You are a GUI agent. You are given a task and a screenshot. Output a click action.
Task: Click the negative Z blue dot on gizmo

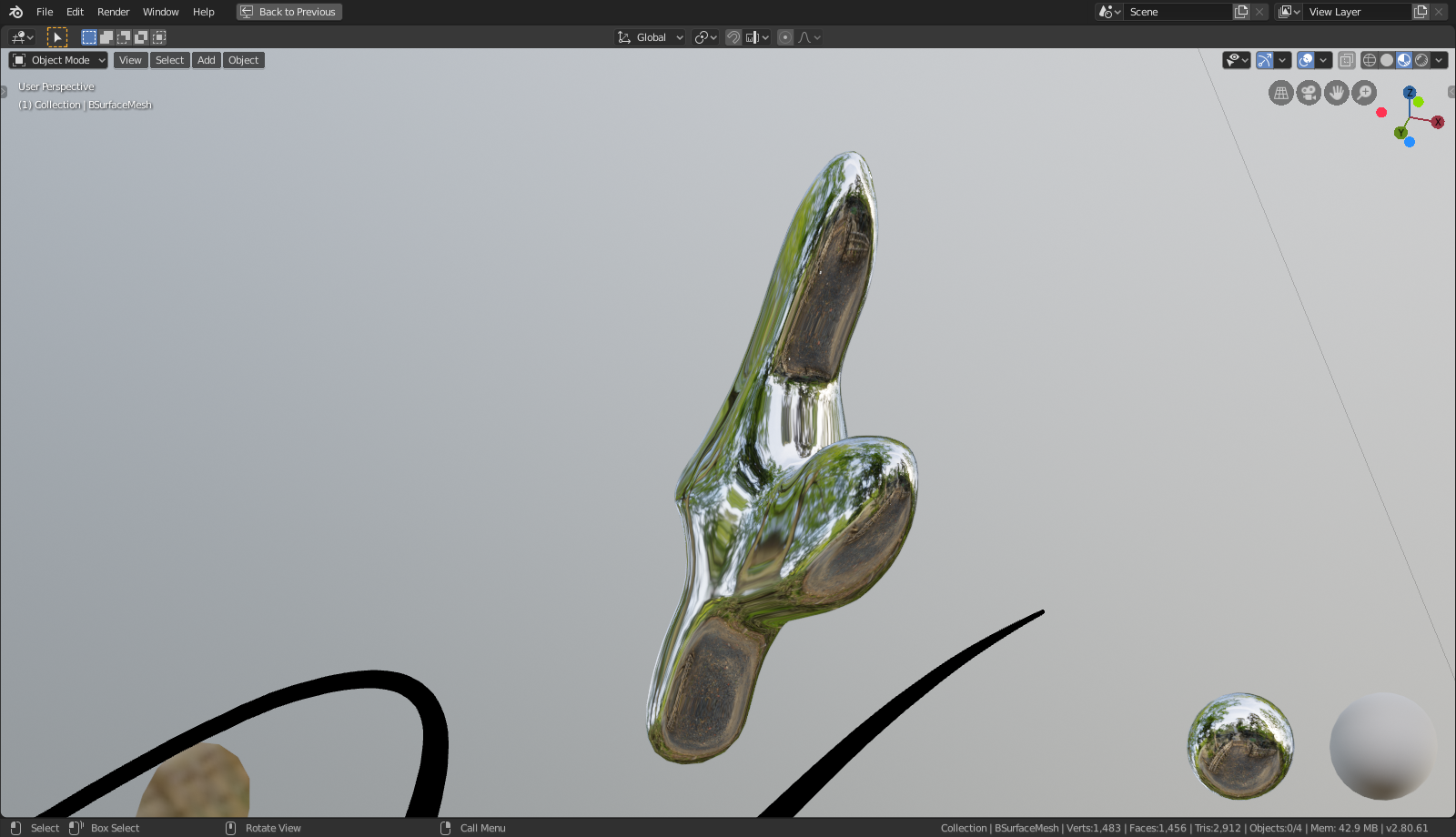coord(1410,142)
